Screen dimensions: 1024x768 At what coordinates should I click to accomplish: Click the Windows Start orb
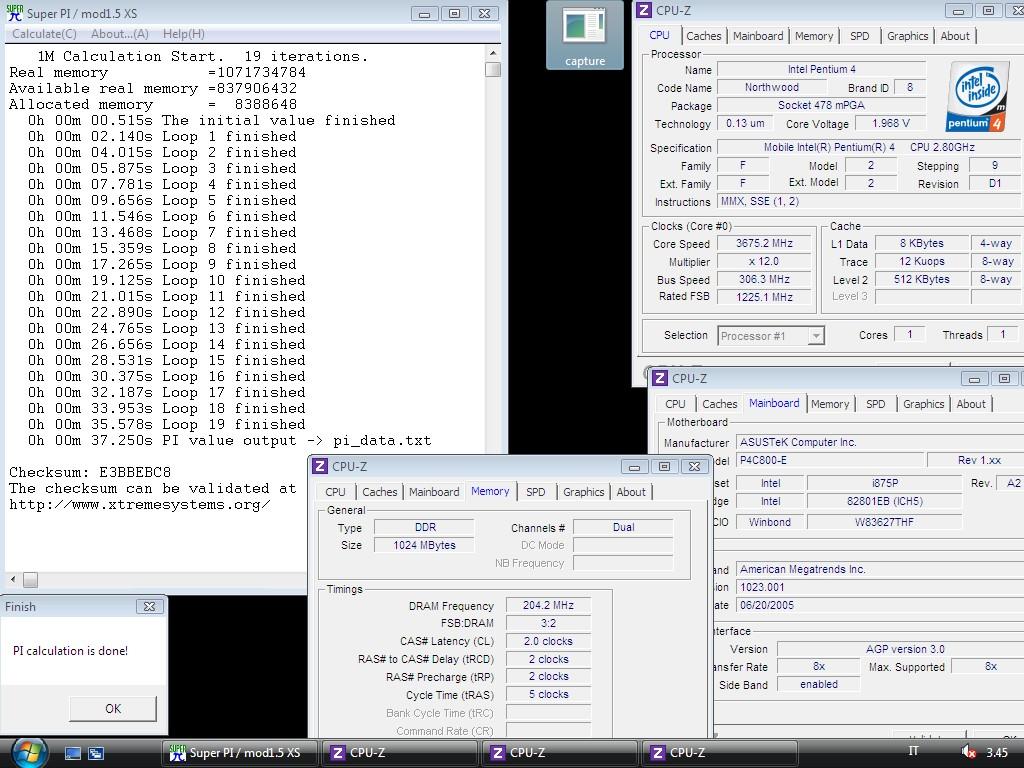pyautogui.click(x=29, y=753)
